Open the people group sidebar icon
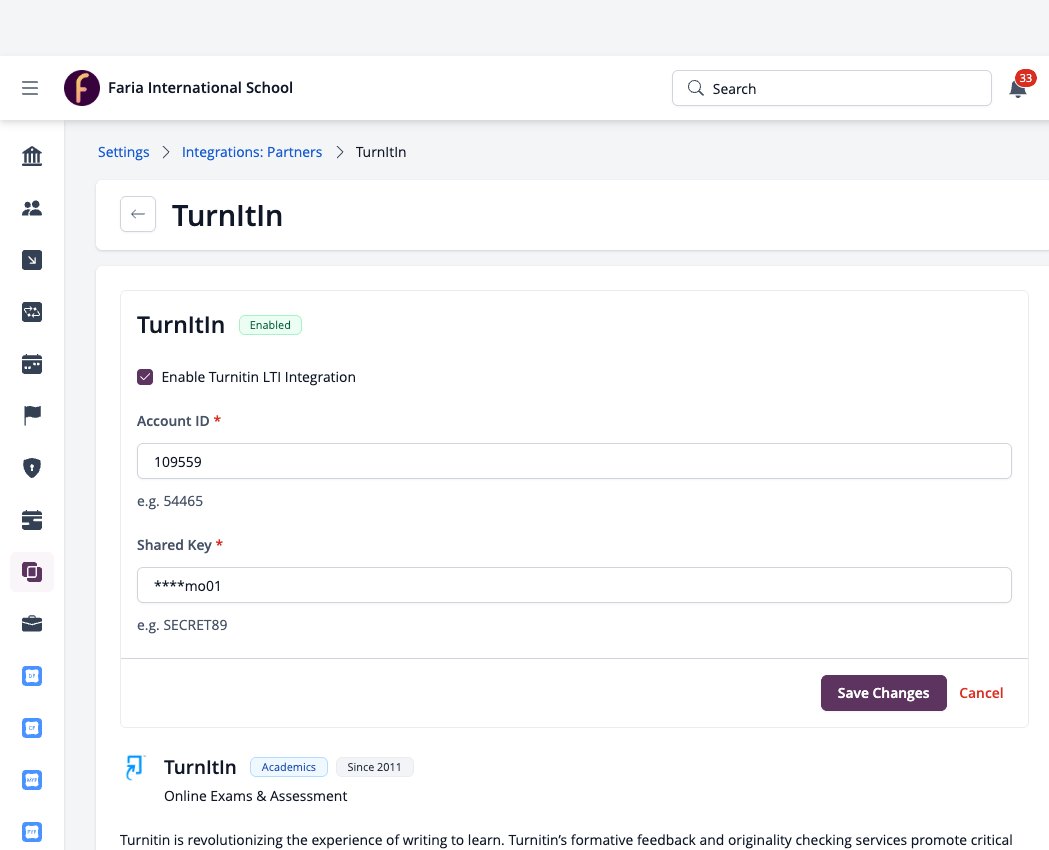 point(32,208)
